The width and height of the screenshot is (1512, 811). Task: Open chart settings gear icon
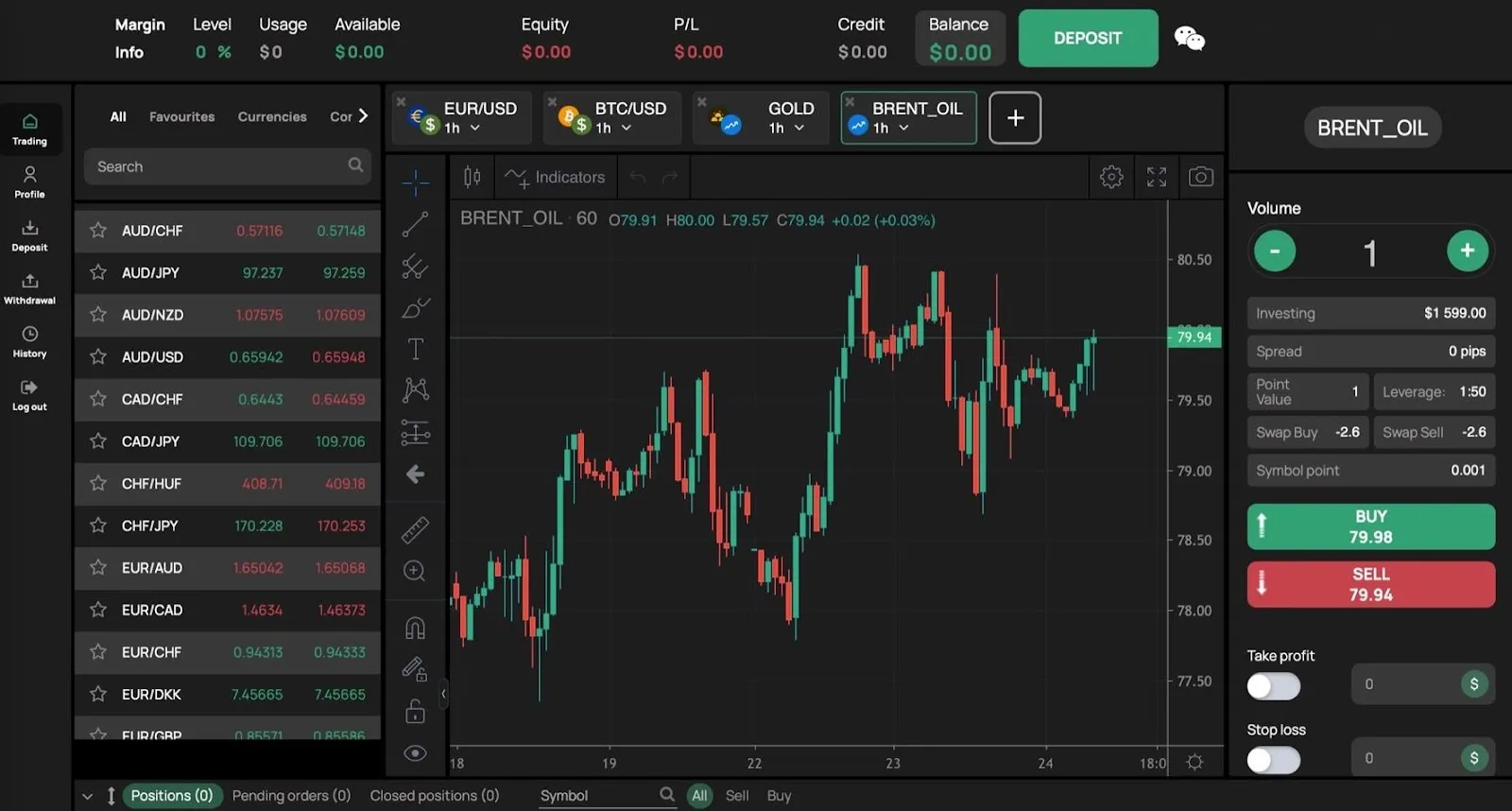[x=1111, y=177]
